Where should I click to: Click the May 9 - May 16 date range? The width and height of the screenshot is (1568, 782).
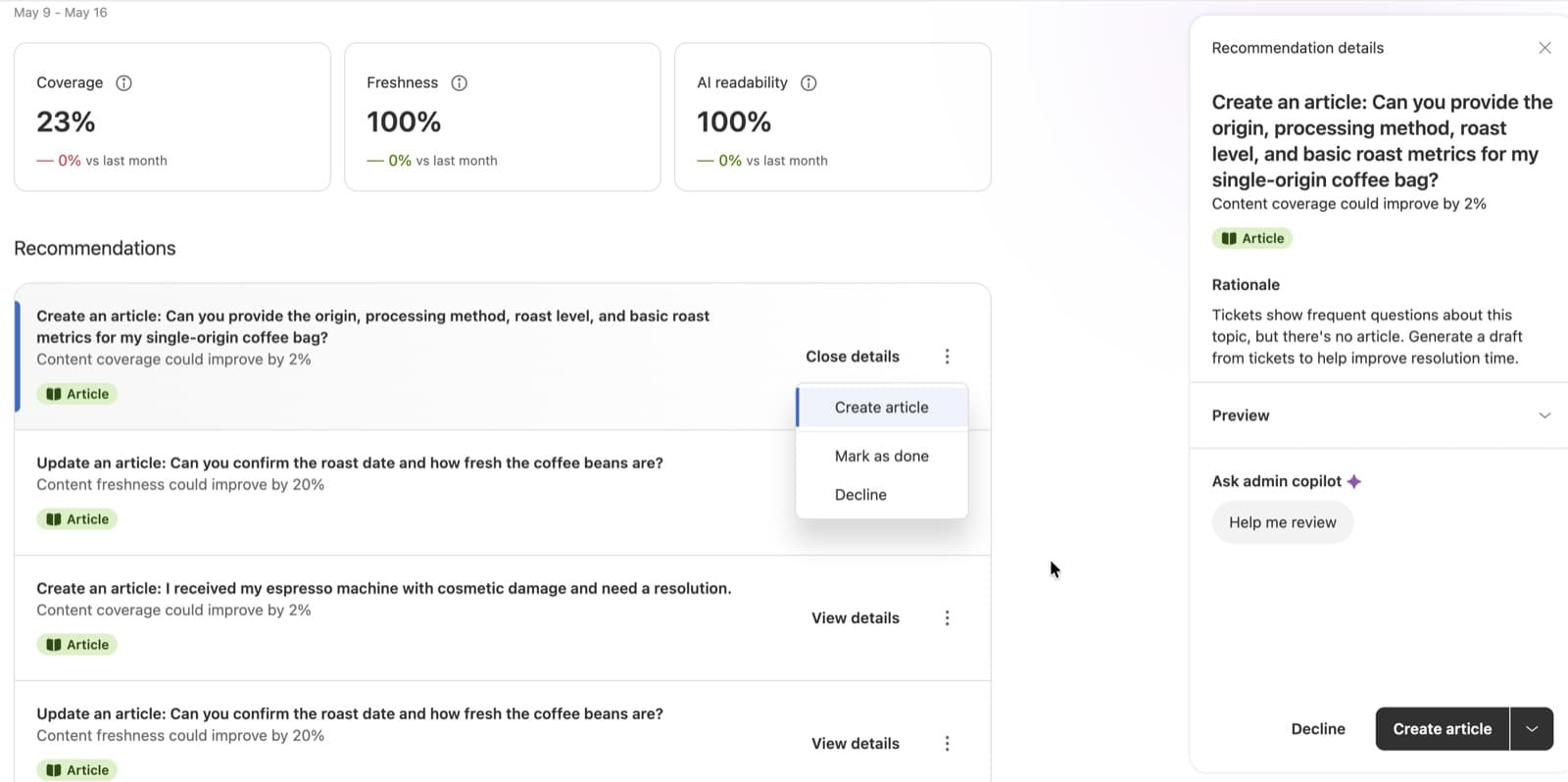(x=61, y=13)
